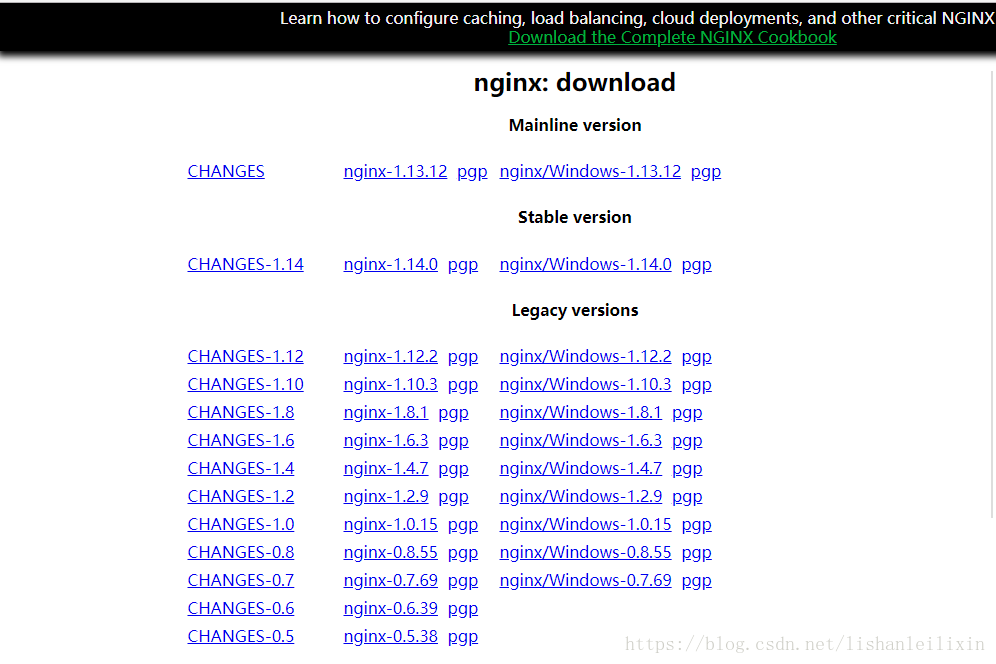This screenshot has width=996, height=664.
Task: Download nginx-0.8.55 source
Action: pyautogui.click(x=391, y=552)
